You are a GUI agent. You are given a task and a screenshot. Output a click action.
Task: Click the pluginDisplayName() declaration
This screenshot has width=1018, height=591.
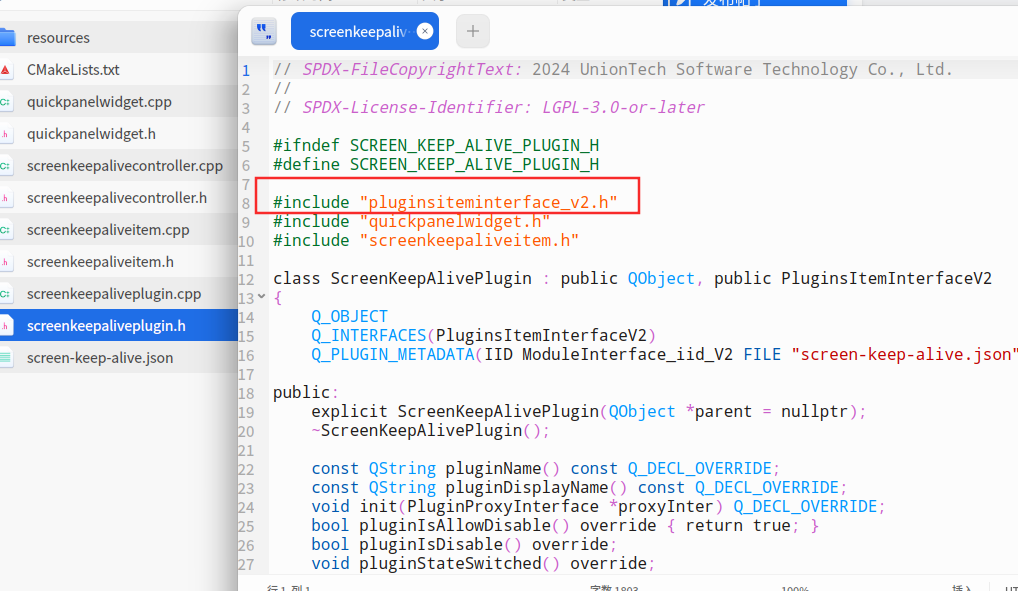(x=579, y=488)
